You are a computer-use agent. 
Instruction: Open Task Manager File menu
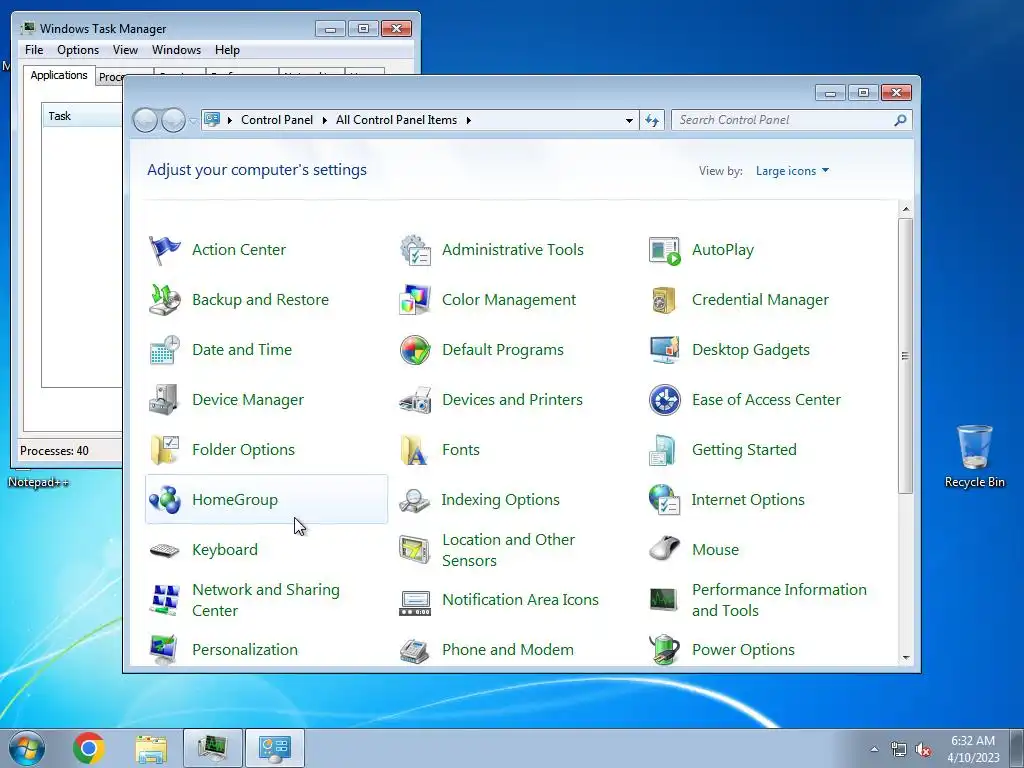pos(34,50)
